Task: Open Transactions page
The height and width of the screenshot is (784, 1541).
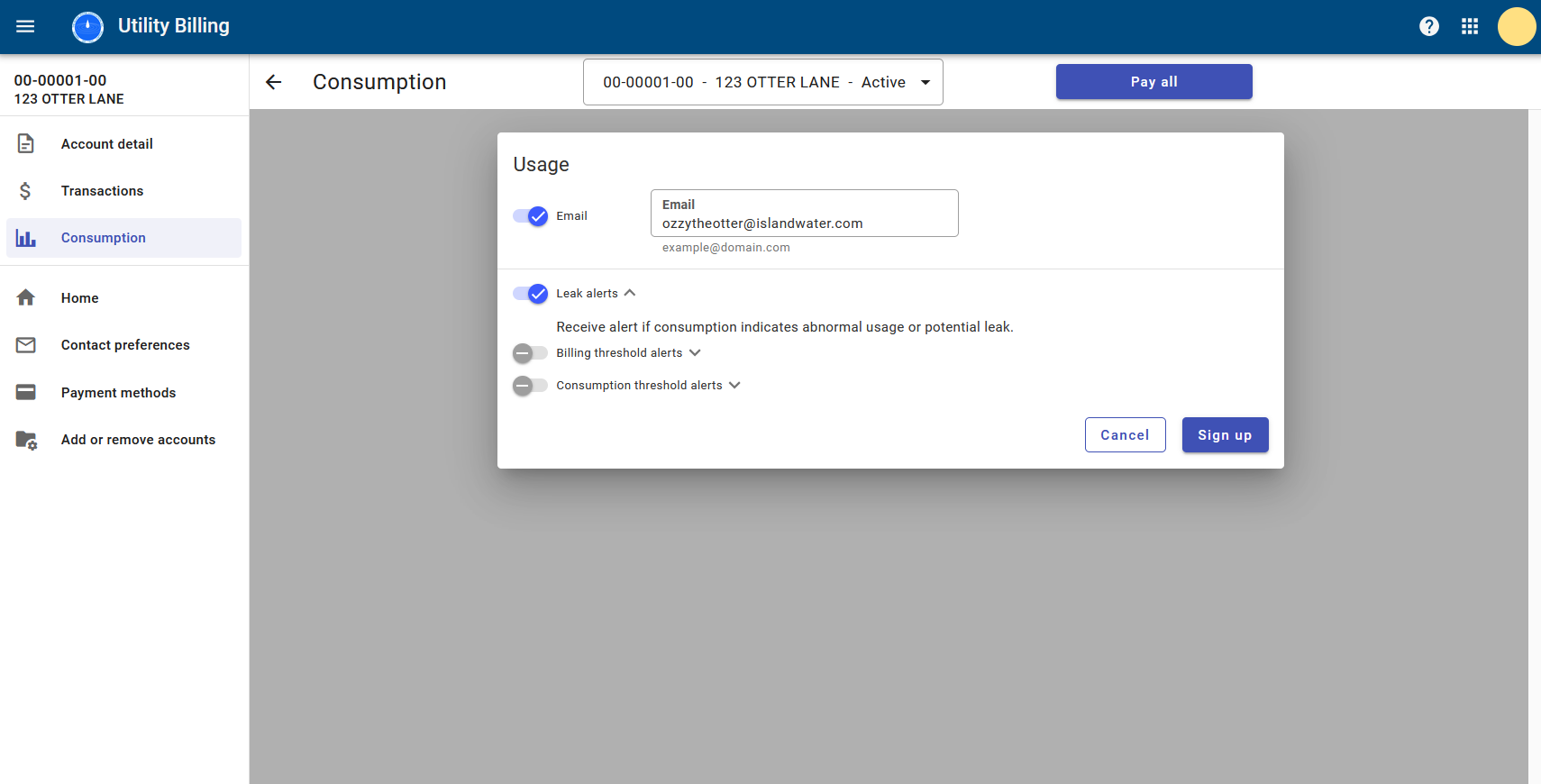Action: click(x=123, y=191)
